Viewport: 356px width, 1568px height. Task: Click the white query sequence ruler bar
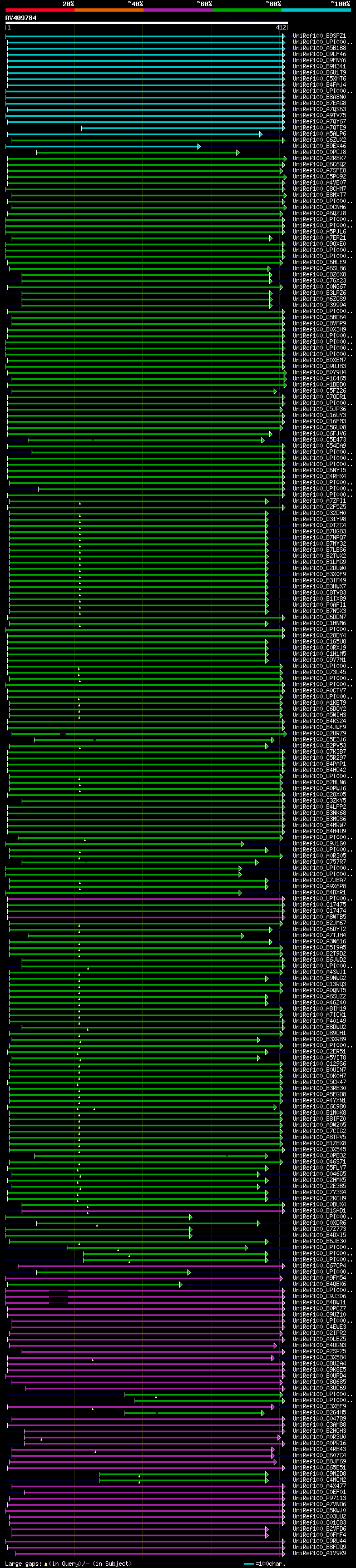point(147,23)
